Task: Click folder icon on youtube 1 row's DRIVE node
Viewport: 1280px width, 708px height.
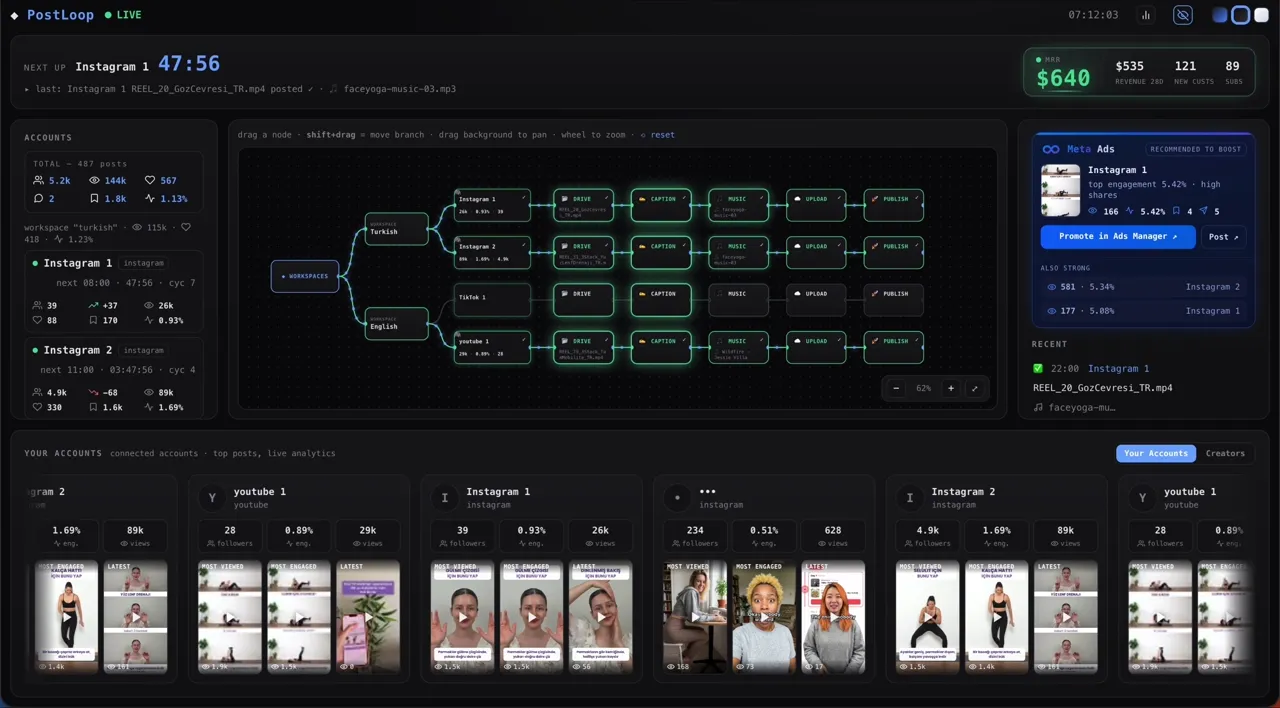Action: pos(564,341)
